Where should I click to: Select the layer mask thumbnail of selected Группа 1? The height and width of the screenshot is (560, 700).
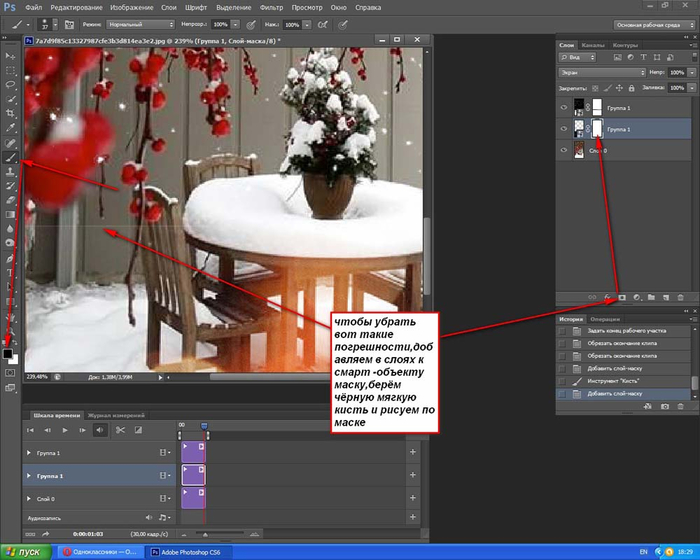point(597,129)
